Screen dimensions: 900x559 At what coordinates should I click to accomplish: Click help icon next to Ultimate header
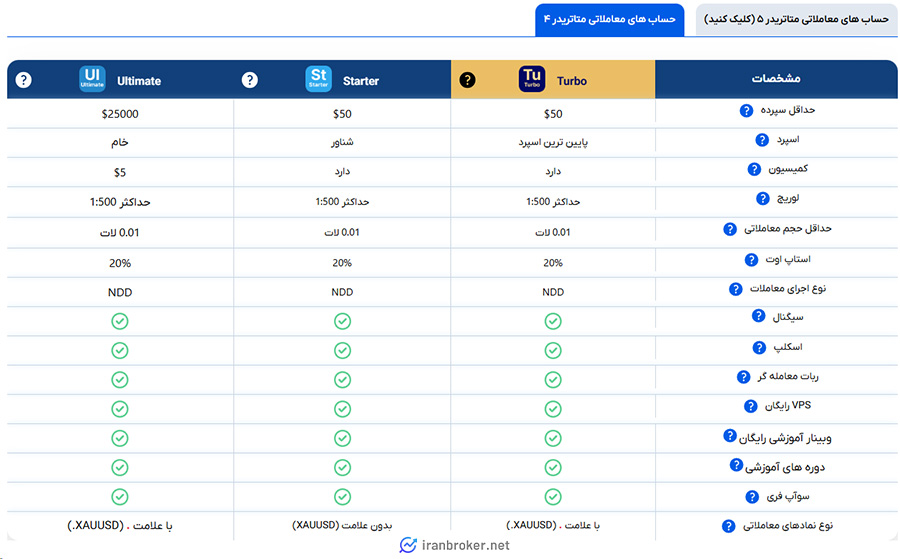pyautogui.click(x=24, y=80)
